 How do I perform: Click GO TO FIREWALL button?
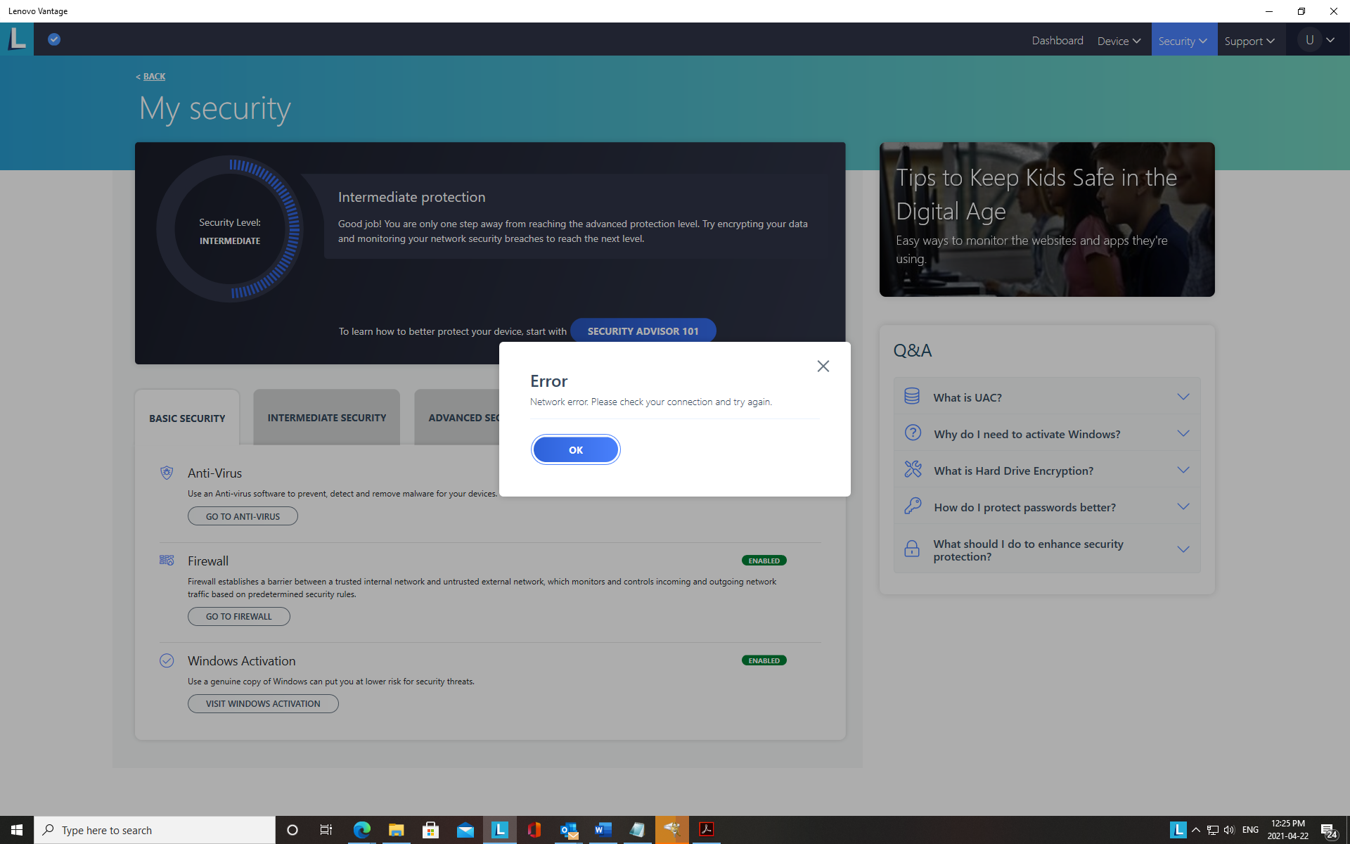[239, 616]
